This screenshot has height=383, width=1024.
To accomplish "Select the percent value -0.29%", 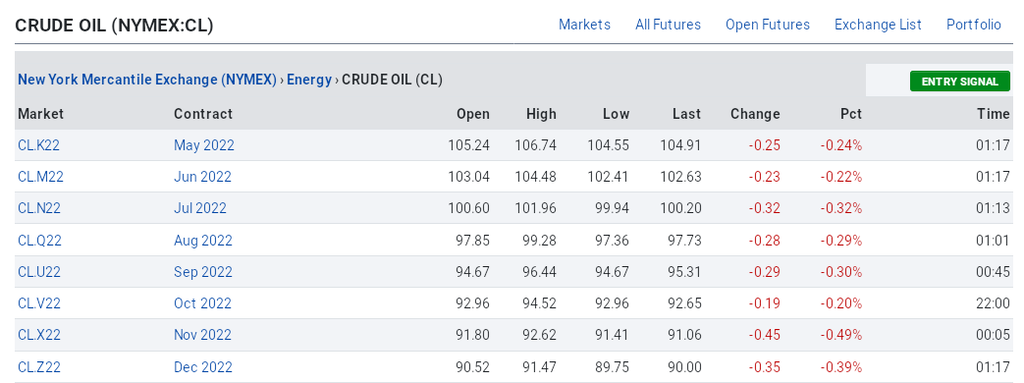I will pos(841,241).
